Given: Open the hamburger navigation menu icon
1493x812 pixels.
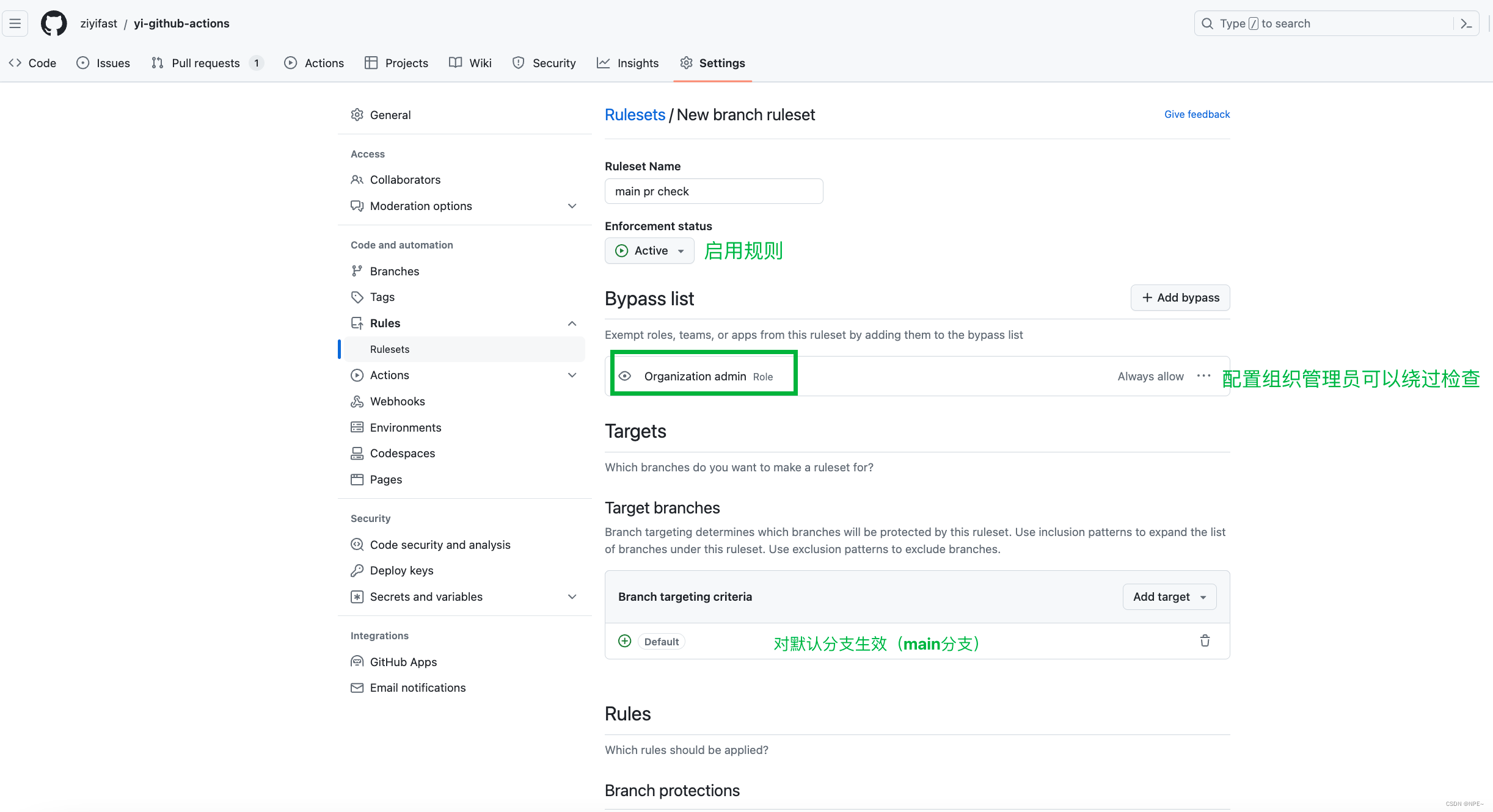Looking at the screenshot, I should [15, 24].
